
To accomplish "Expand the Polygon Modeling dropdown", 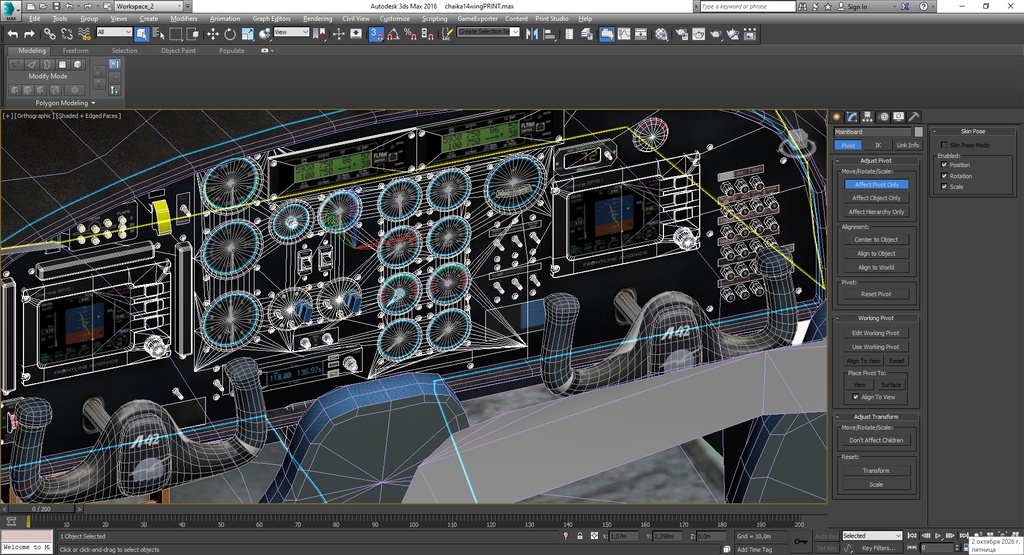I will click(x=65, y=103).
